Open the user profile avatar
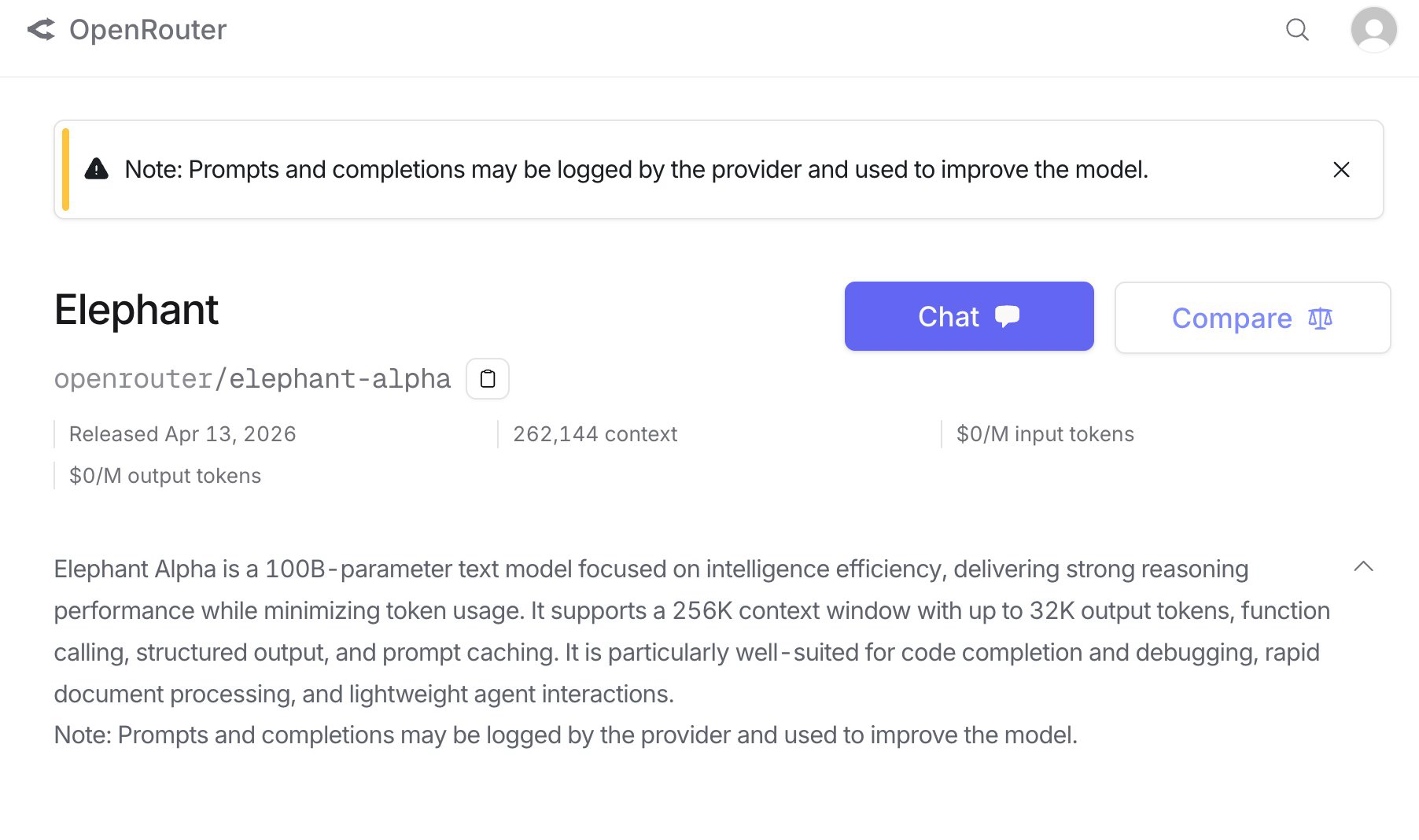 (x=1373, y=30)
